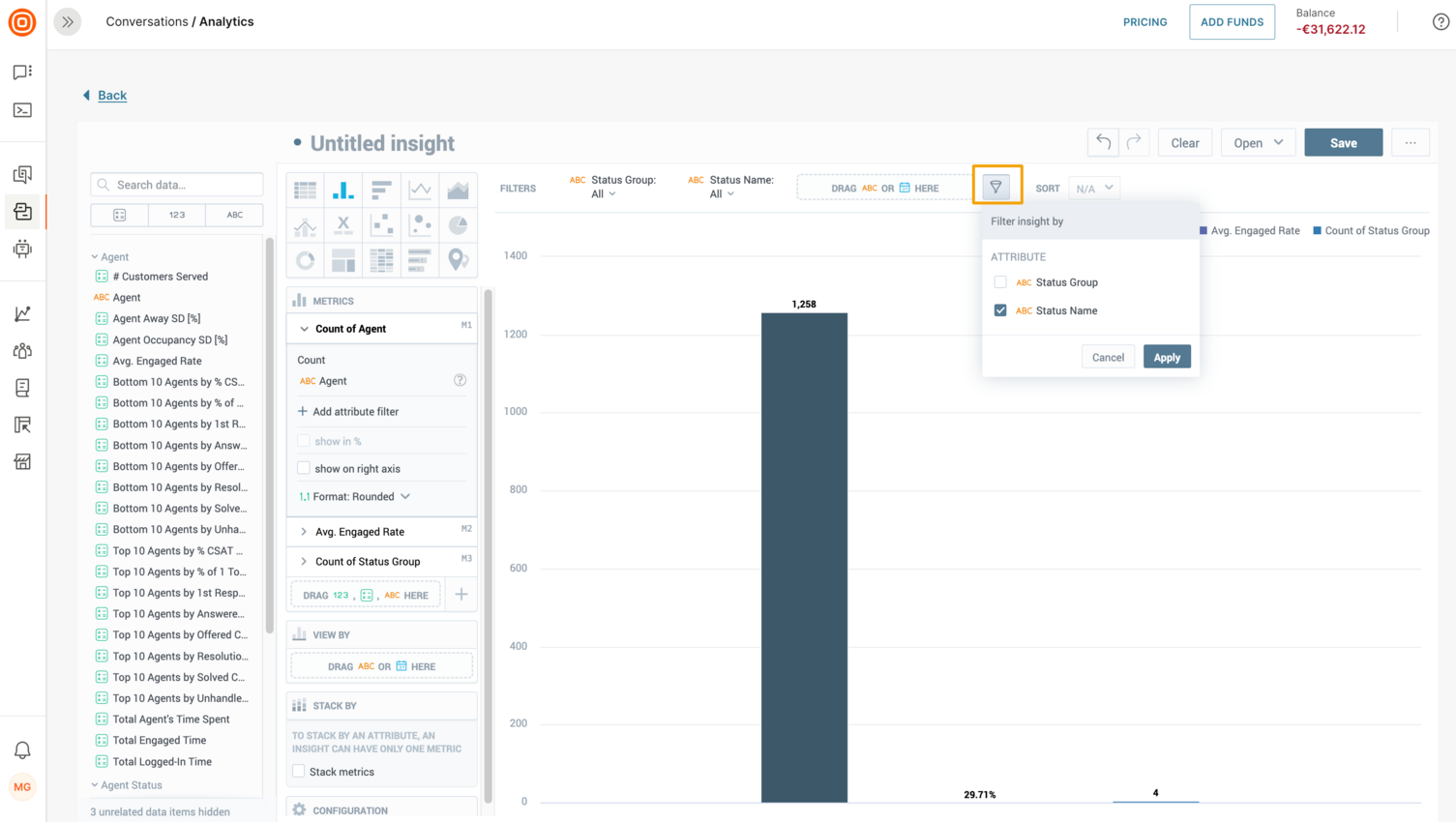Screen dimensions: 1456x822
Task: Open the Format: Rounded dropdown
Action: 354,496
